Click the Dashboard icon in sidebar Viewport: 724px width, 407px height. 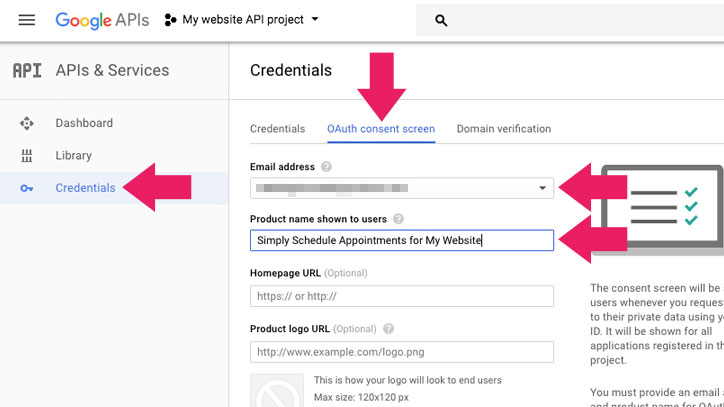pyautogui.click(x=27, y=123)
